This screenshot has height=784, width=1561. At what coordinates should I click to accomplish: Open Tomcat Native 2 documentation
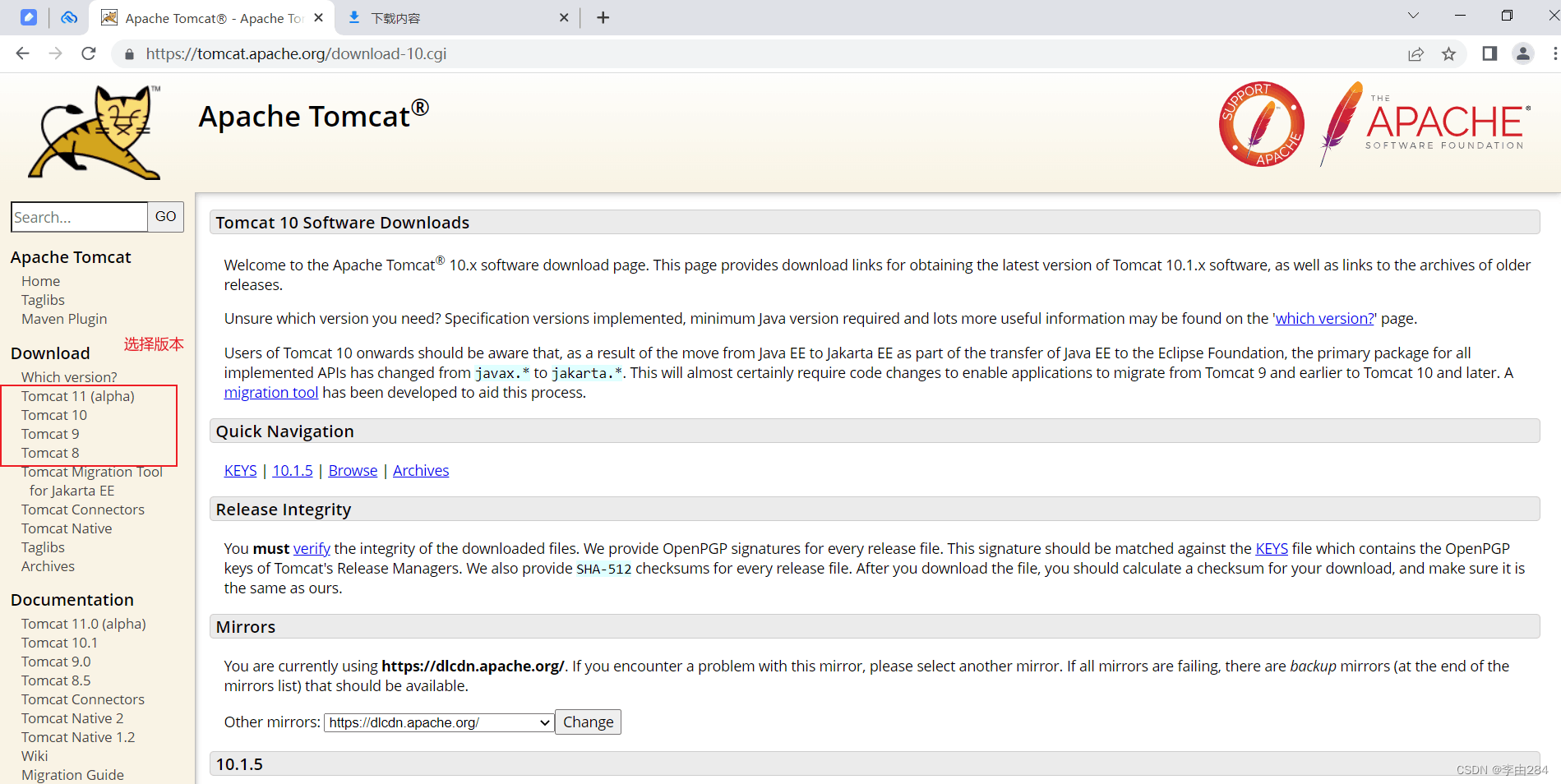(x=72, y=718)
